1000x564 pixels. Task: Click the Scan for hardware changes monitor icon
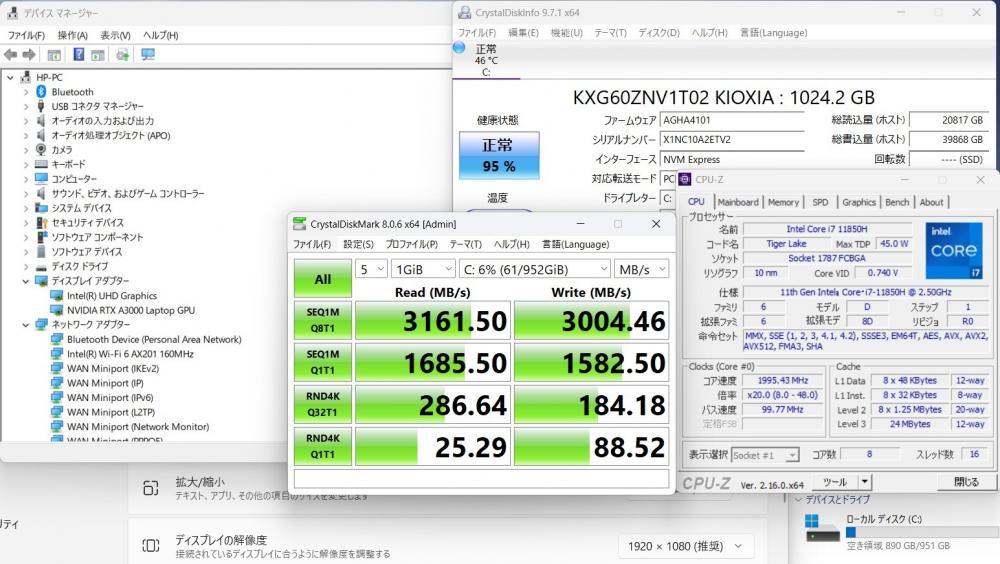[x=148, y=55]
